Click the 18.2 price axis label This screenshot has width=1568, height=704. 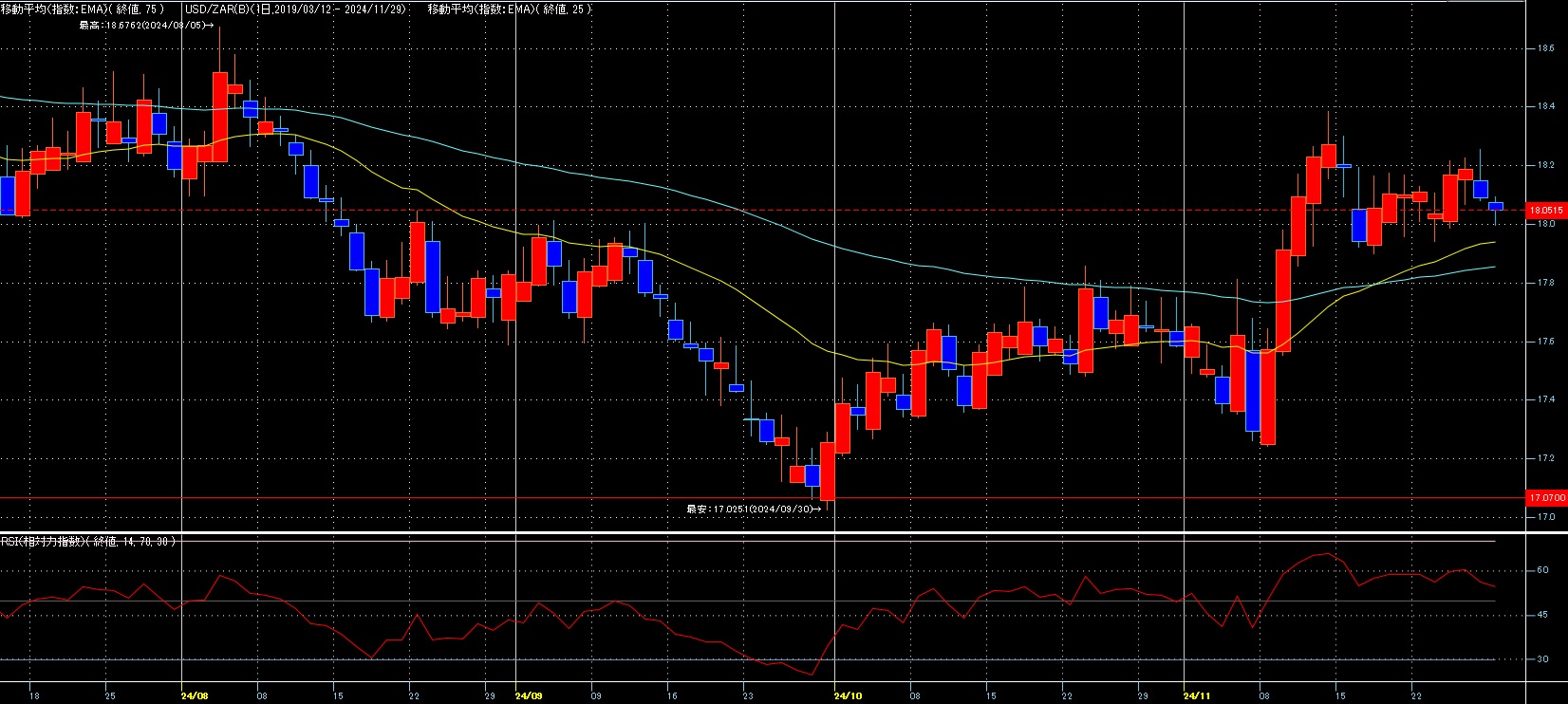[x=1546, y=165]
